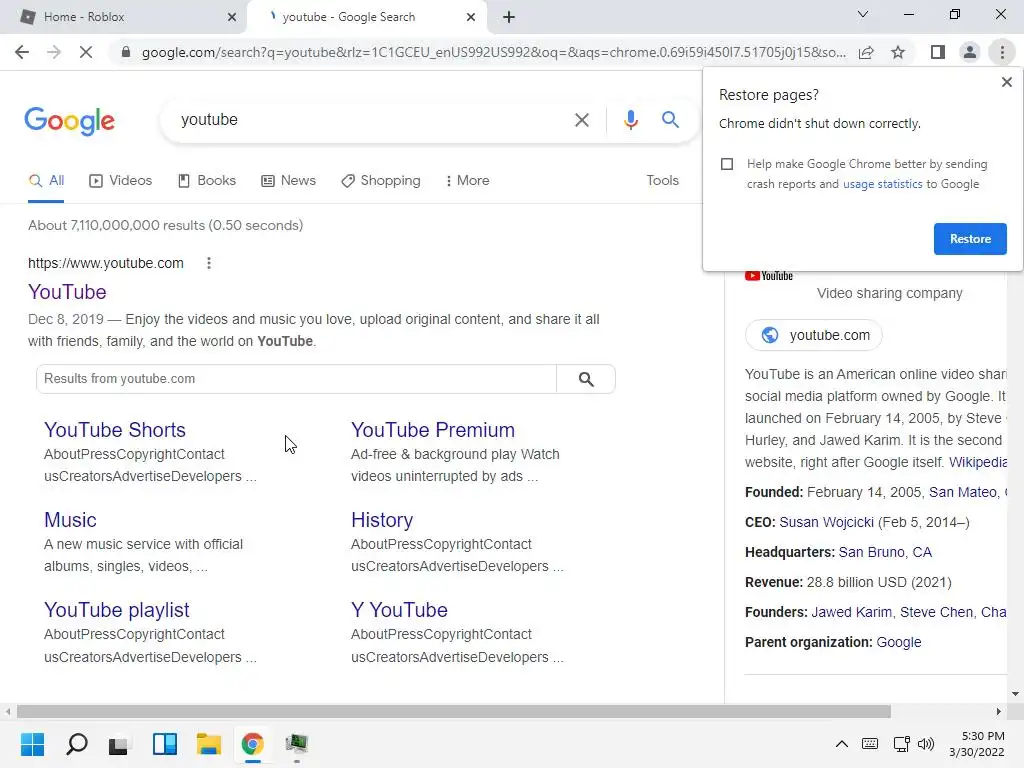This screenshot has width=1024, height=768.
Task: Open the YouTube main result link
Action: (67, 292)
